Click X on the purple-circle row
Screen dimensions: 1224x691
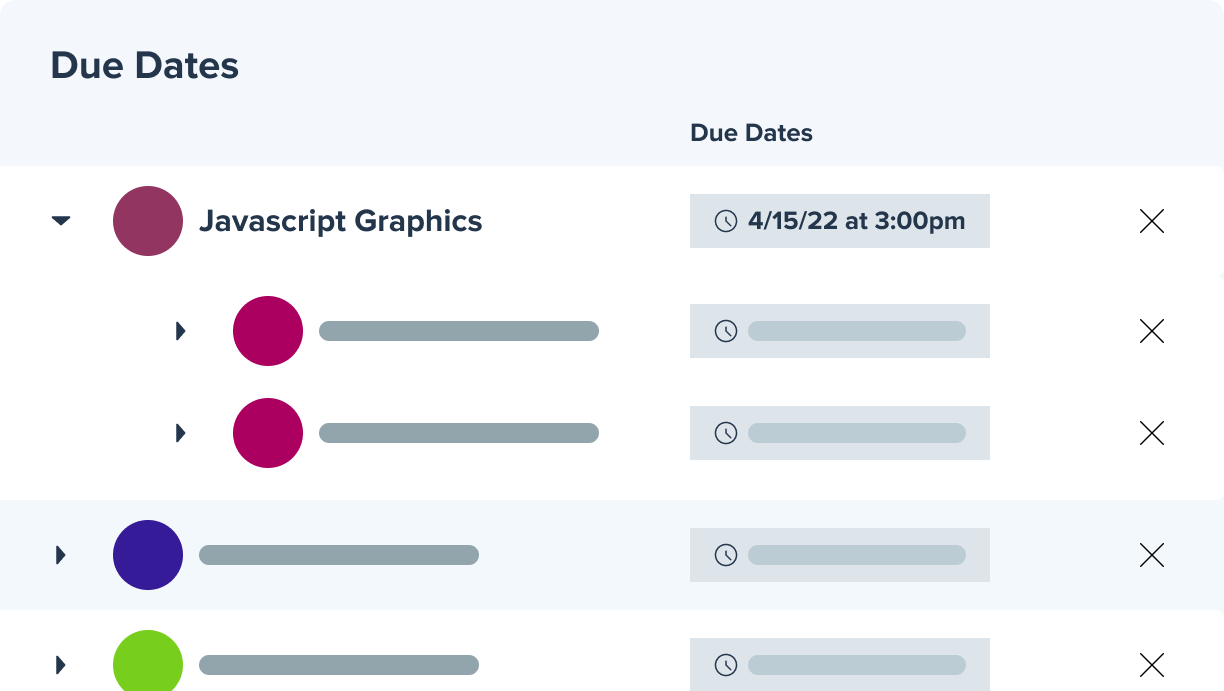(1152, 555)
